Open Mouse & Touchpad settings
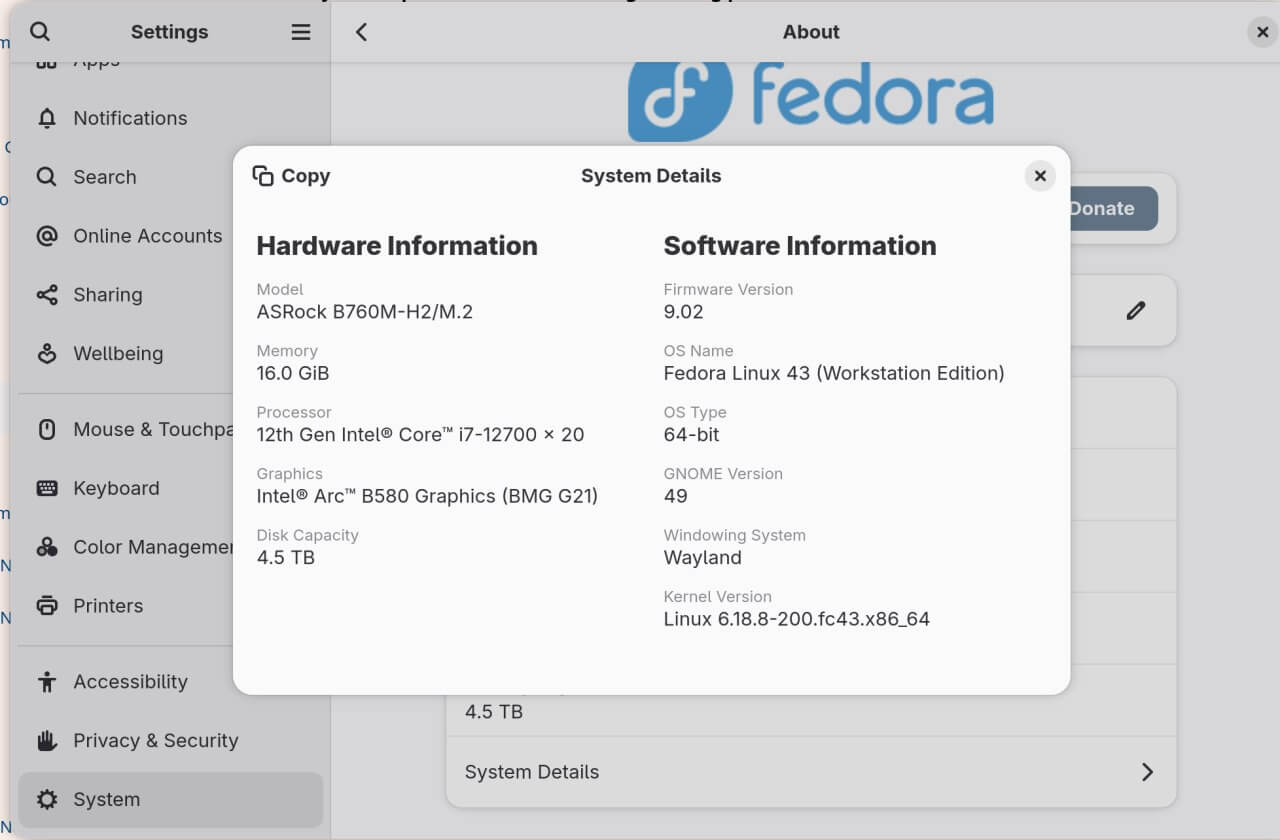 150,430
